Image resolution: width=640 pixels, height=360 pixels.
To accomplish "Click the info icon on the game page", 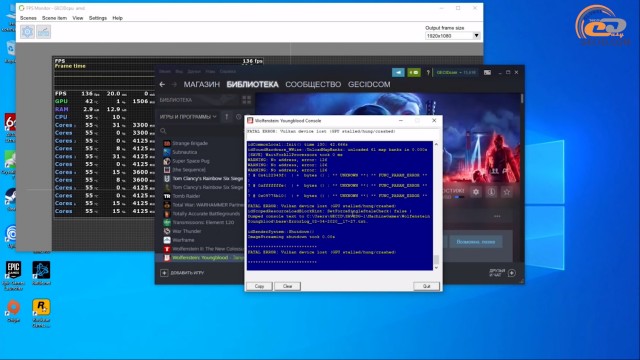I will click(491, 192).
